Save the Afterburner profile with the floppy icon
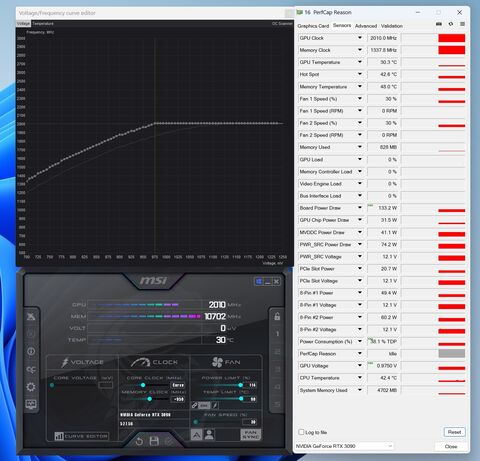The width and height of the screenshot is (480, 461). click(x=154, y=441)
